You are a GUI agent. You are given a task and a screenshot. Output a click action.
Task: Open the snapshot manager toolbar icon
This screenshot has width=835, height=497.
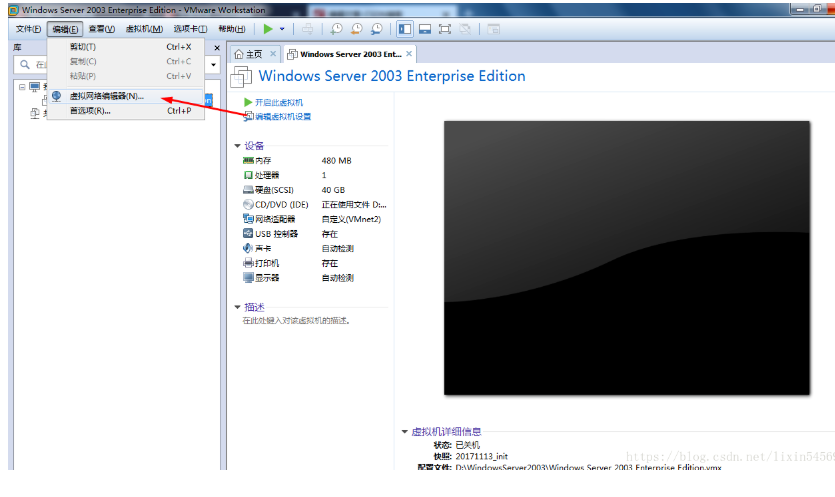[x=376, y=29]
